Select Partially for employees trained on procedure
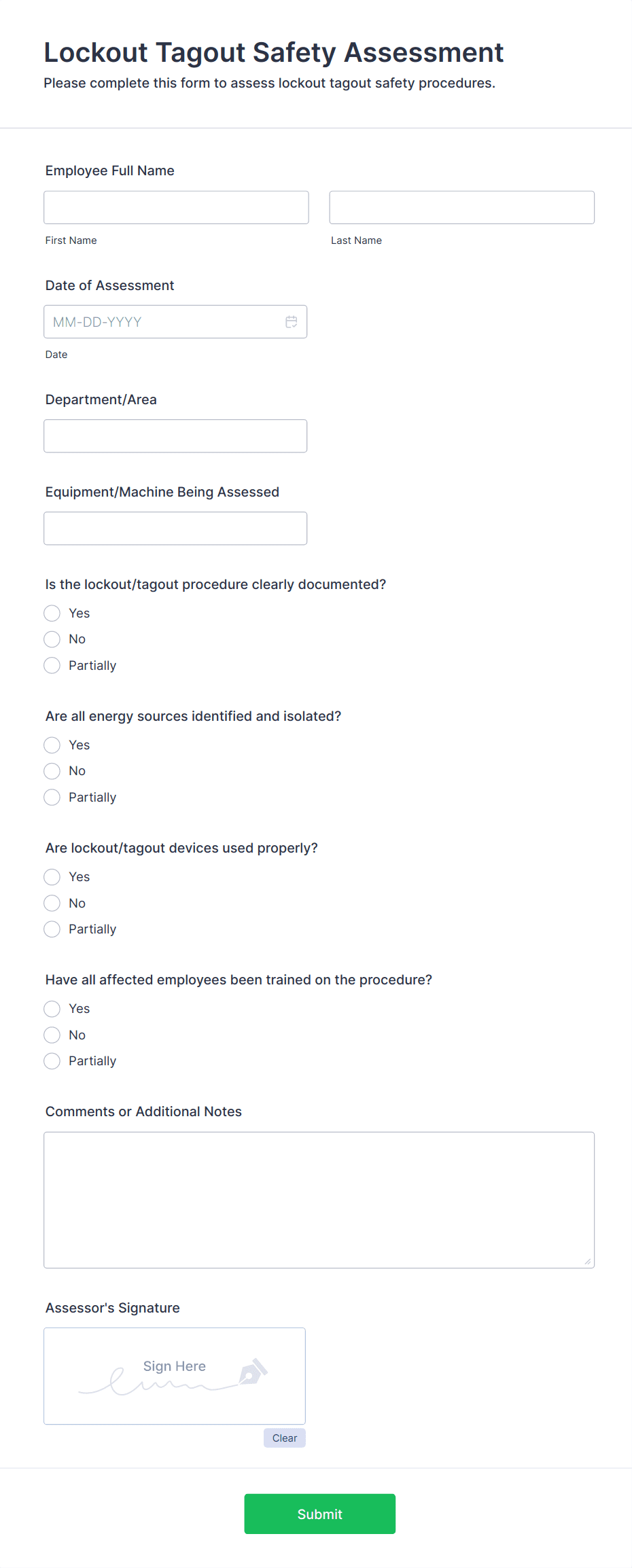The width and height of the screenshot is (632, 1568). pyautogui.click(x=52, y=1061)
